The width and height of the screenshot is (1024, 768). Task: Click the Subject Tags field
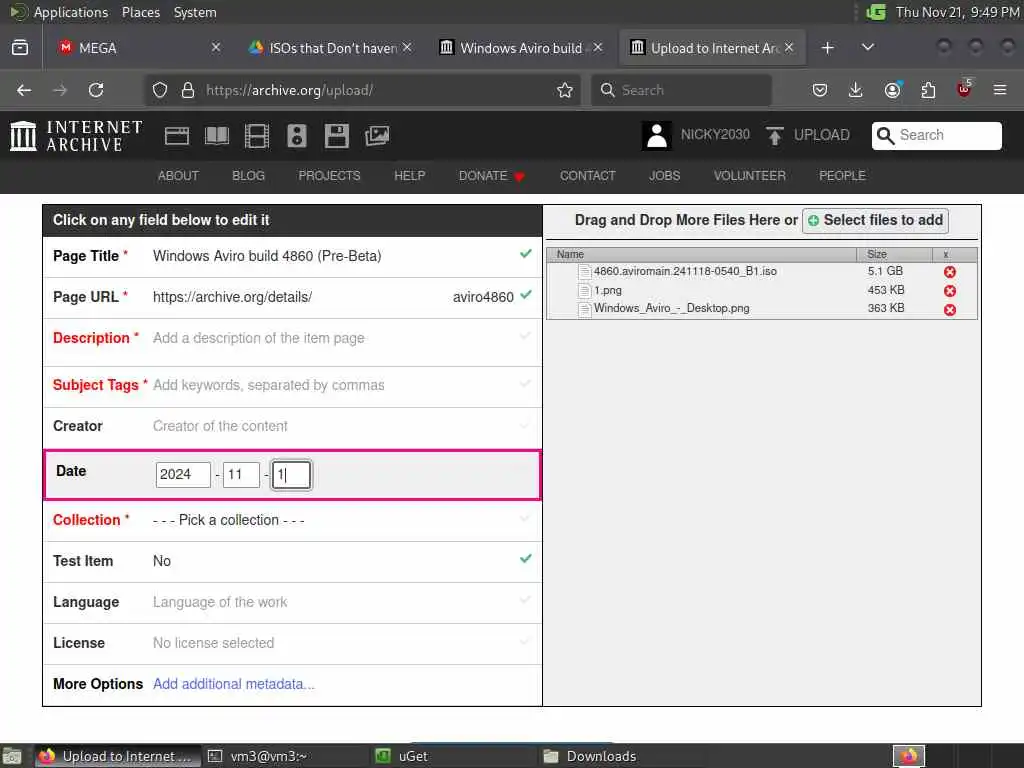[293, 387]
